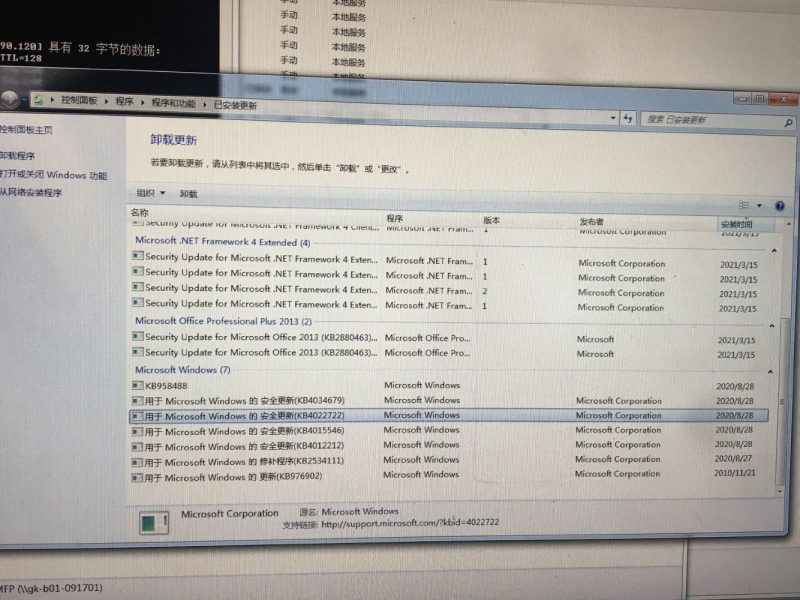Image resolution: width=800 pixels, height=600 pixels.
Task: Click the icon beside the KB2534111 hotfix
Action: coord(136,462)
